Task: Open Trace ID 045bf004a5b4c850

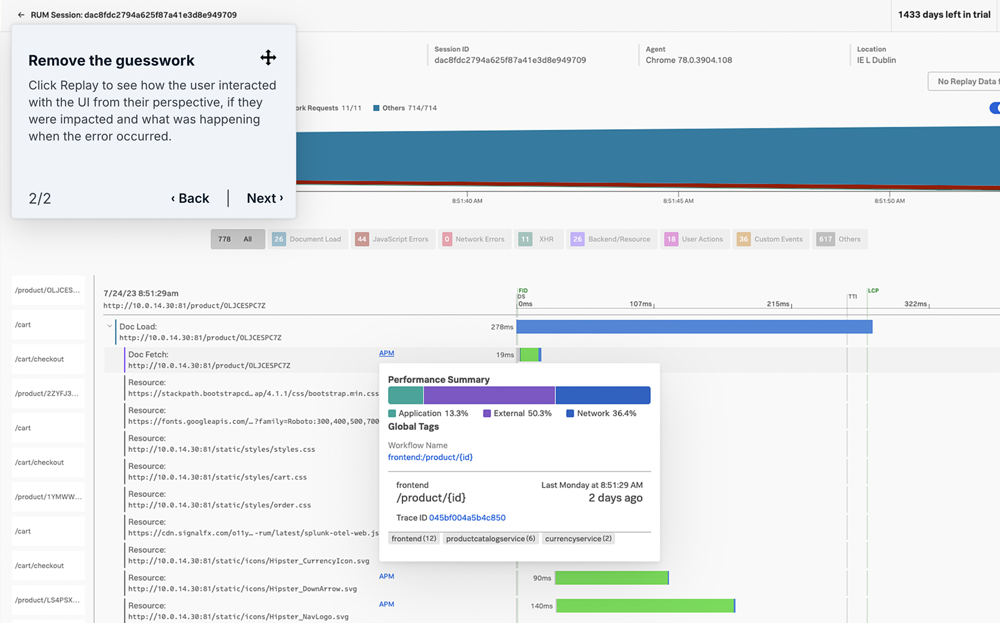Action: tap(467, 518)
